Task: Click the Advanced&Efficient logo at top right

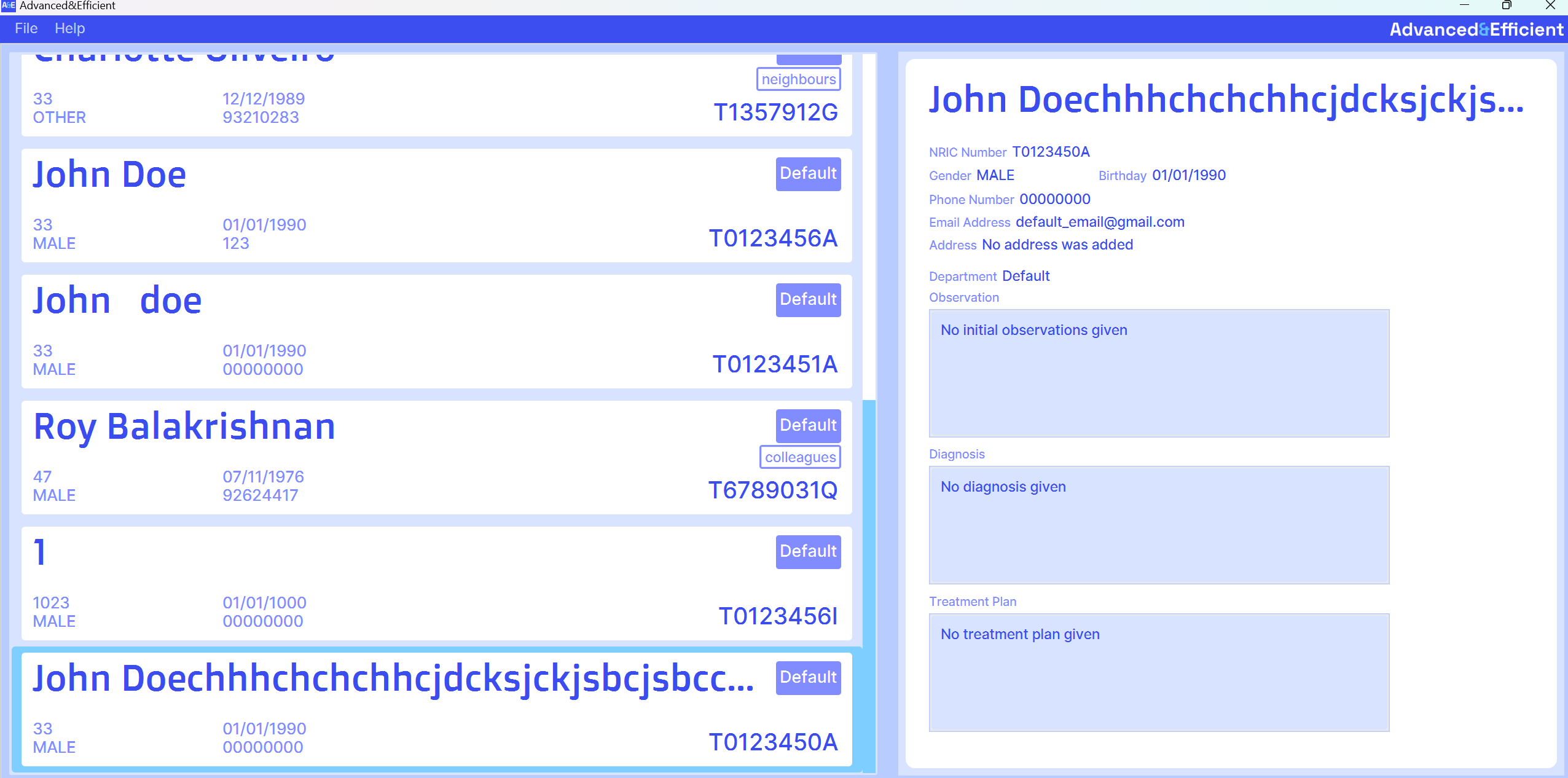Action: 1476,29
